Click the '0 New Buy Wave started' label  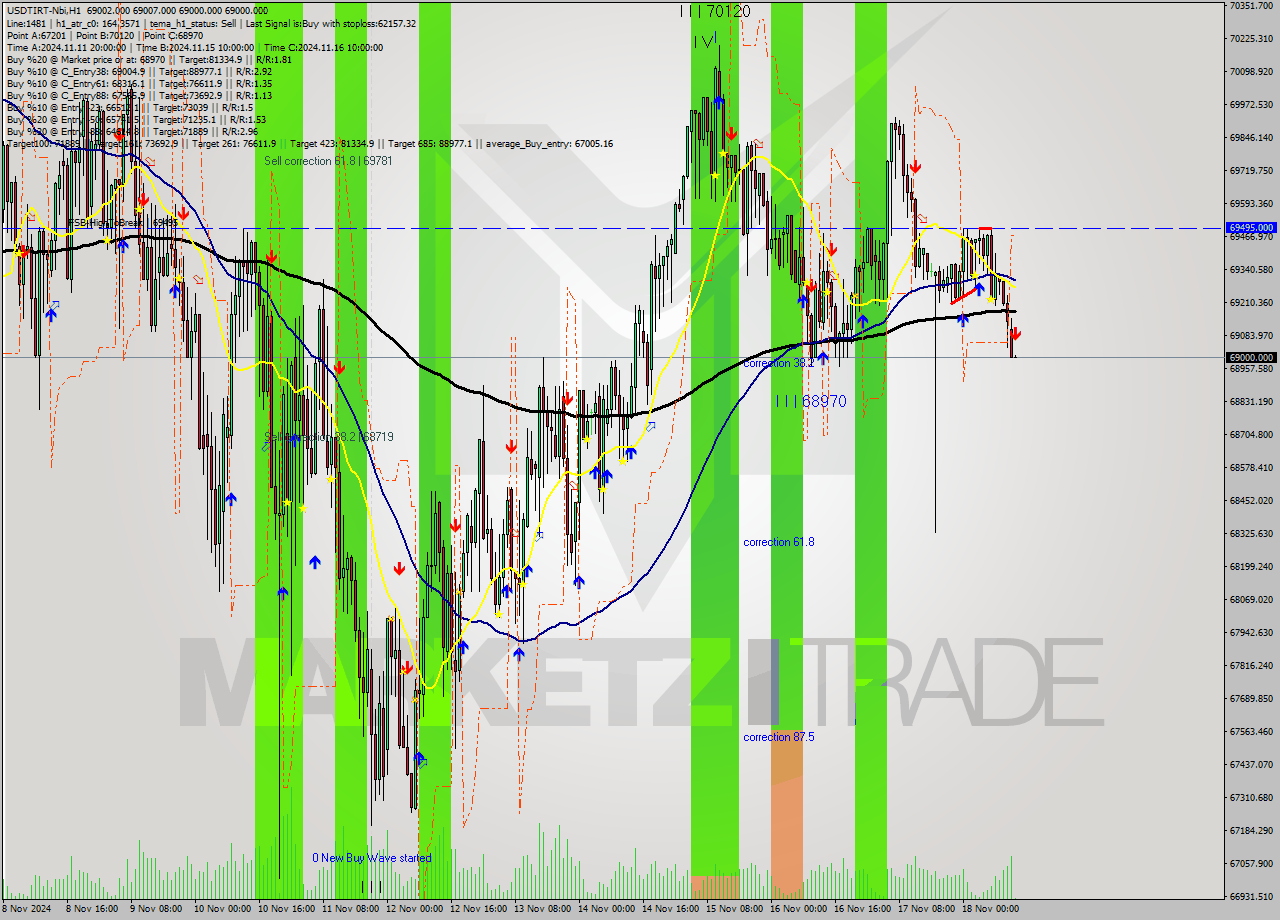372,858
